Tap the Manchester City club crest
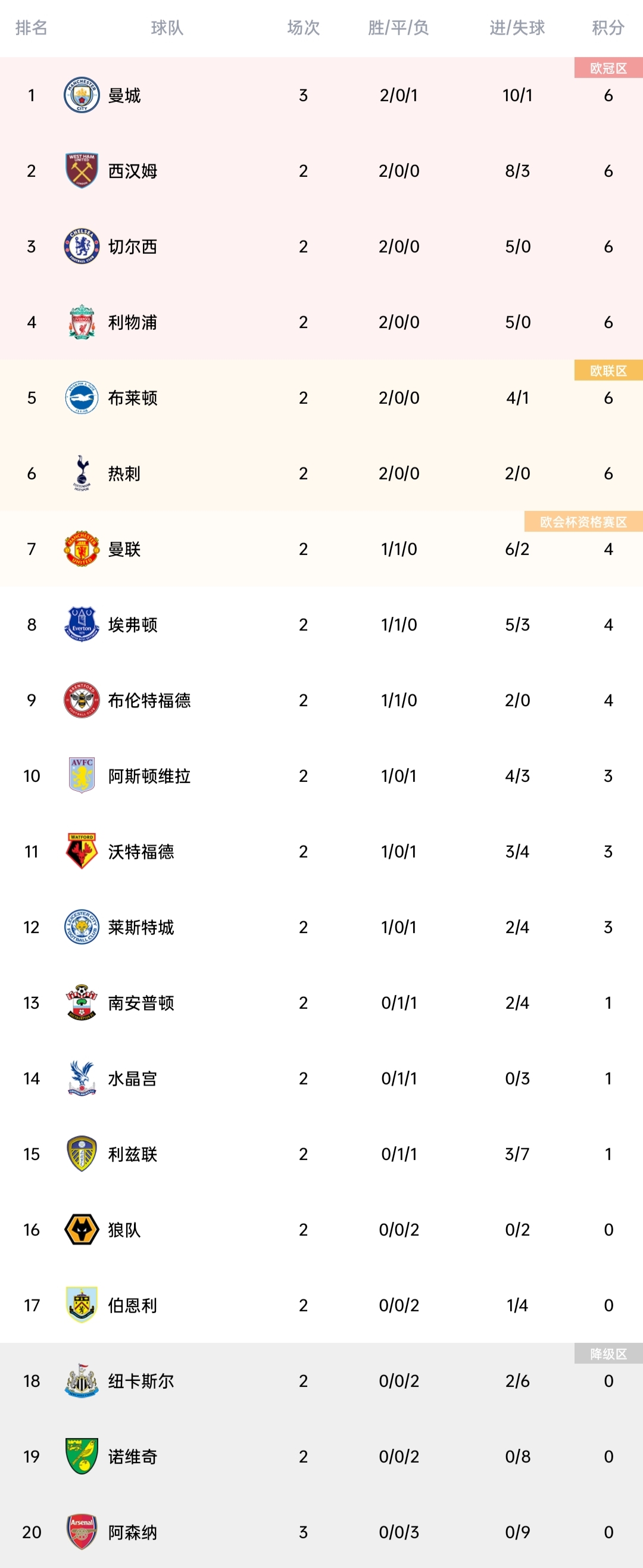The width and height of the screenshot is (643, 1568). pyautogui.click(x=82, y=95)
